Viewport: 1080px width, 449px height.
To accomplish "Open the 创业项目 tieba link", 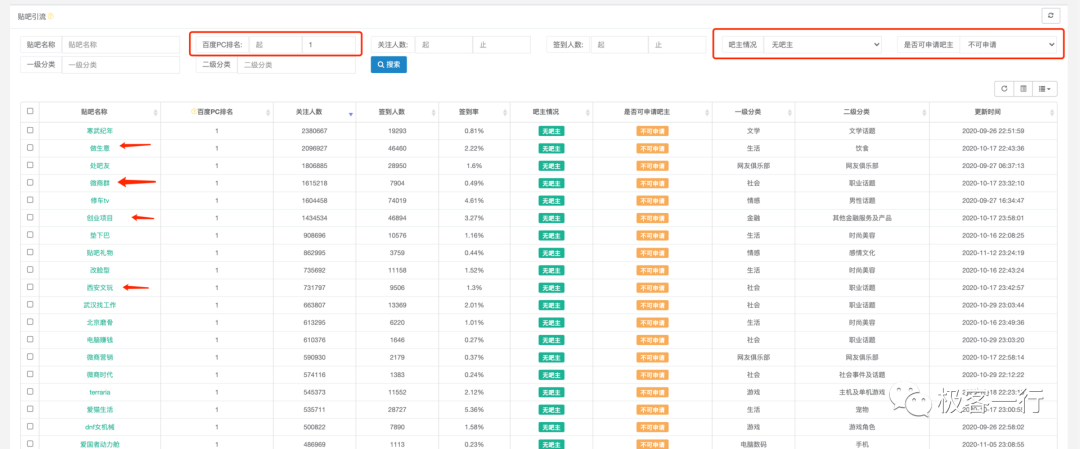I will [99, 218].
